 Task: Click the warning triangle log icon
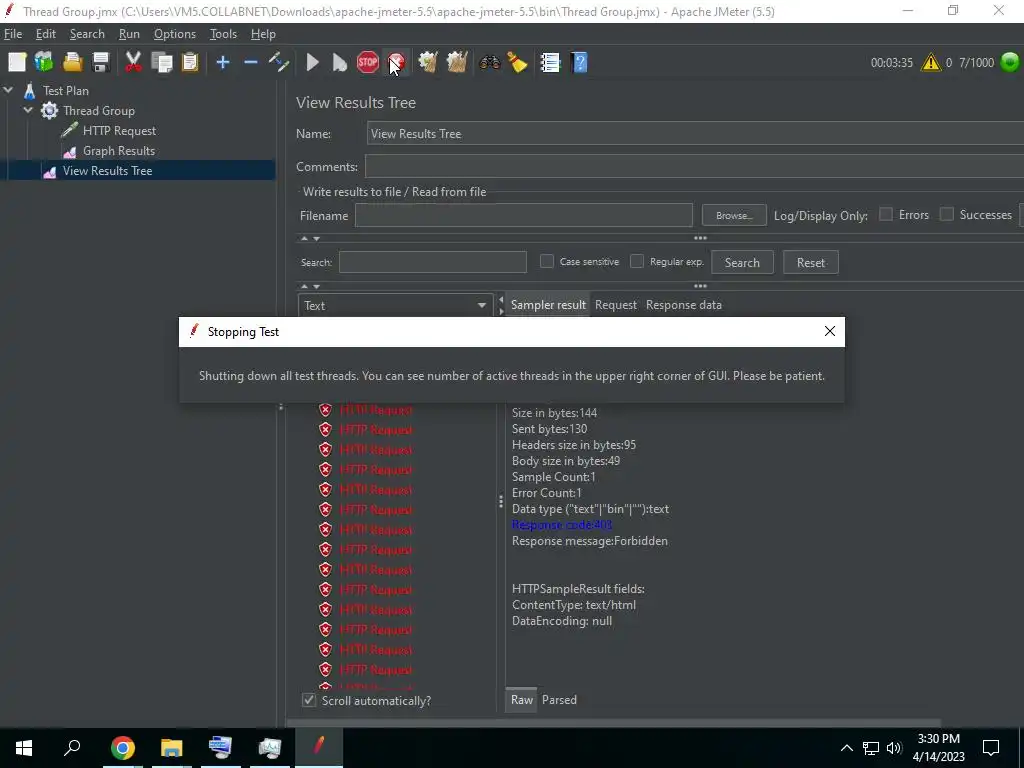[931, 63]
